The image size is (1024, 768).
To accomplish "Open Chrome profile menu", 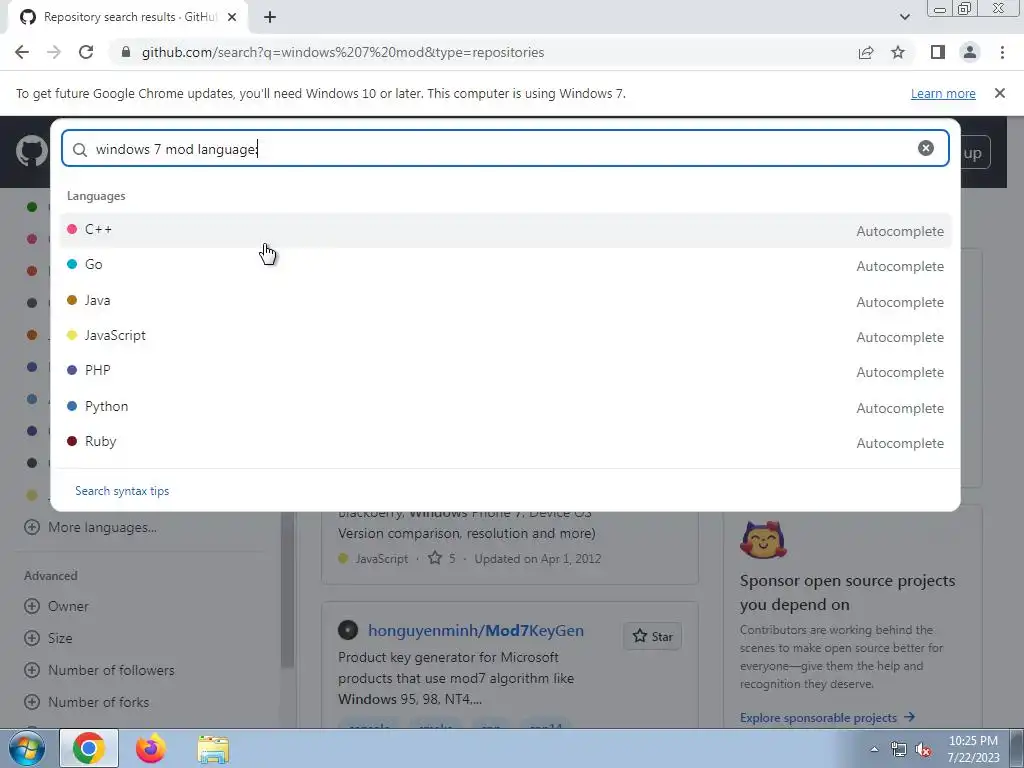I will pos(970,52).
